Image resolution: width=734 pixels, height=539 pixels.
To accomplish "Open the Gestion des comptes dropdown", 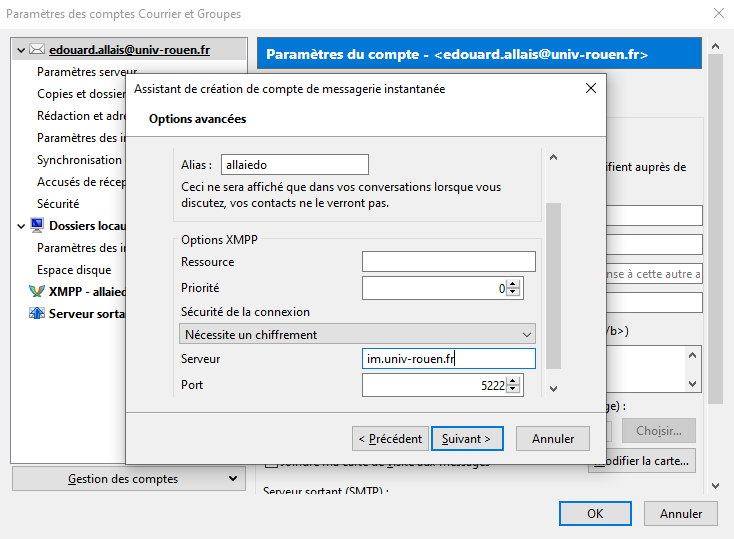I will click(127, 479).
